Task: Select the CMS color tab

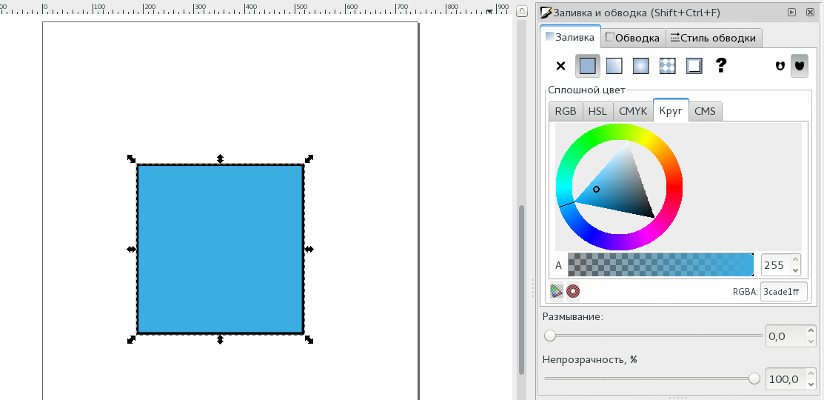Action: [705, 111]
